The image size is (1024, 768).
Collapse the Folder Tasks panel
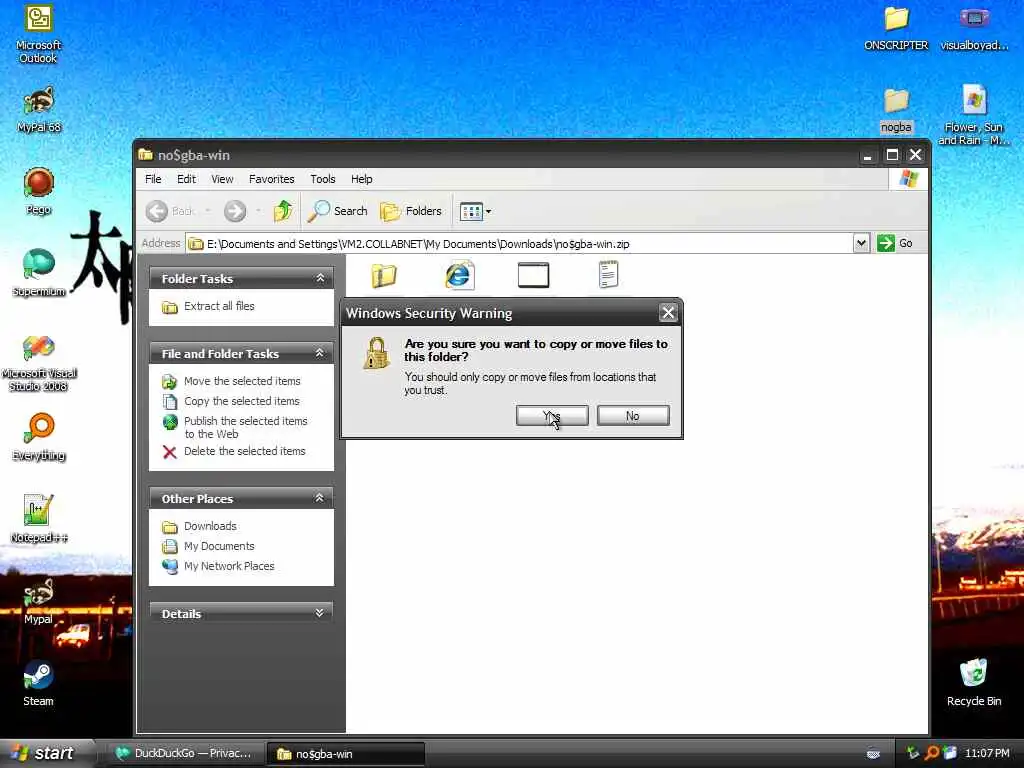[320, 278]
